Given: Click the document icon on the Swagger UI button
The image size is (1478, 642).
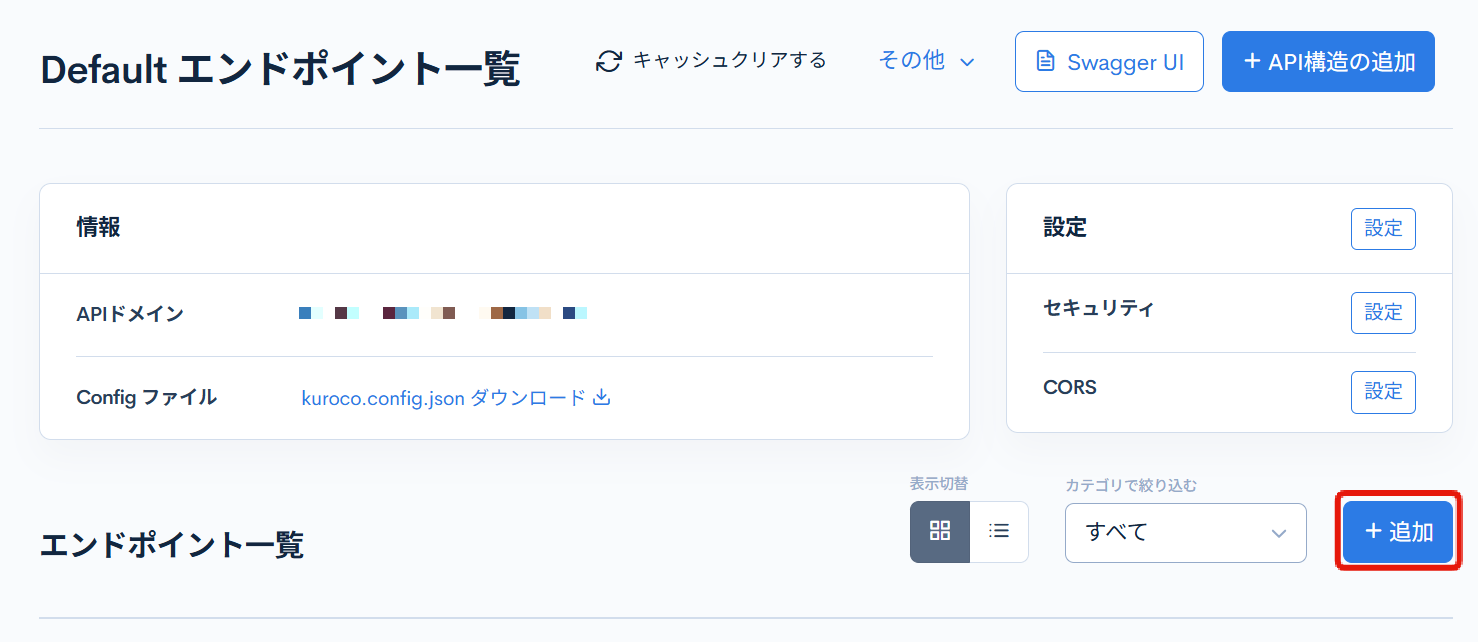Looking at the screenshot, I should [x=1046, y=61].
